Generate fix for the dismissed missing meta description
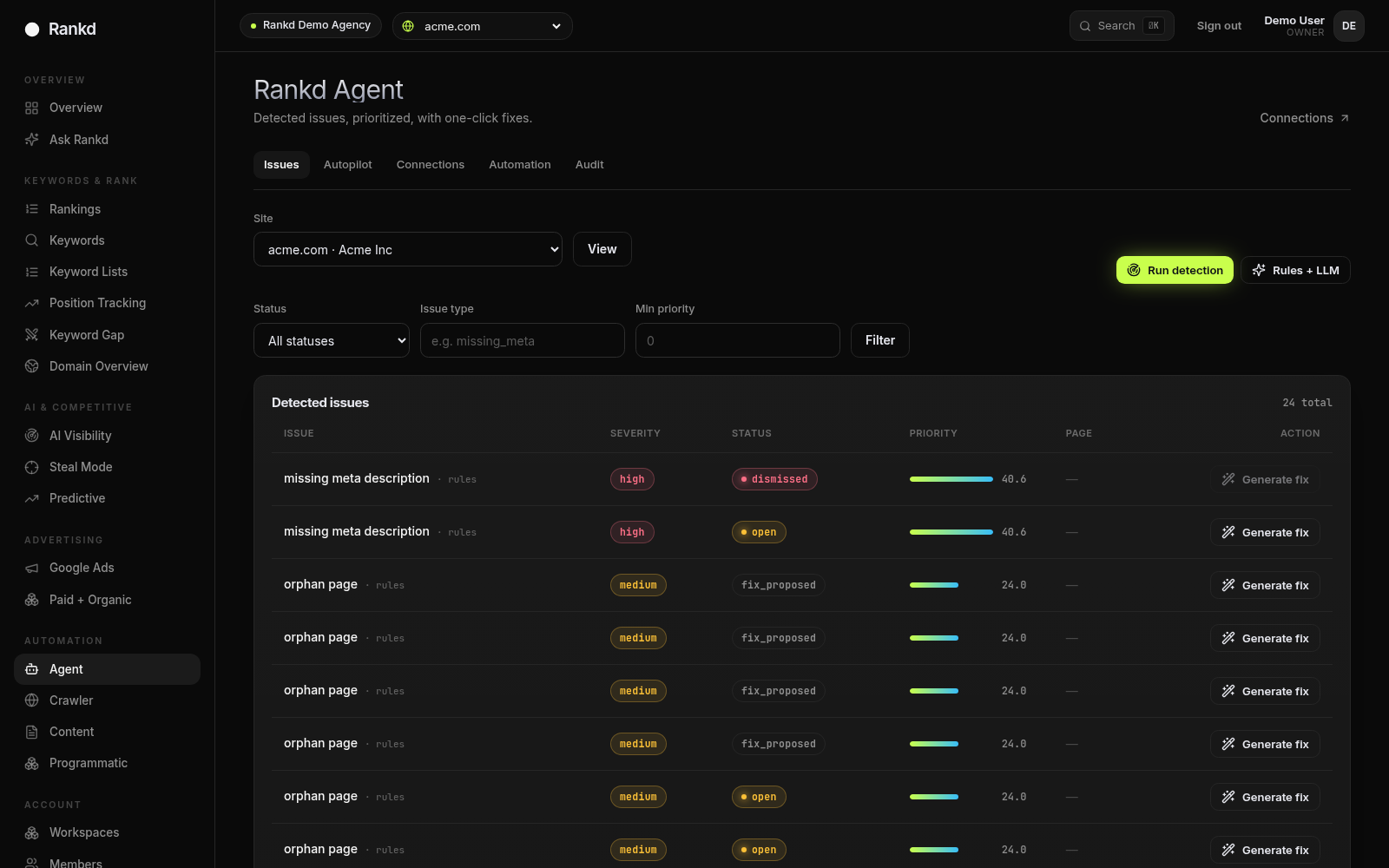This screenshot has height=868, width=1389. click(1265, 479)
